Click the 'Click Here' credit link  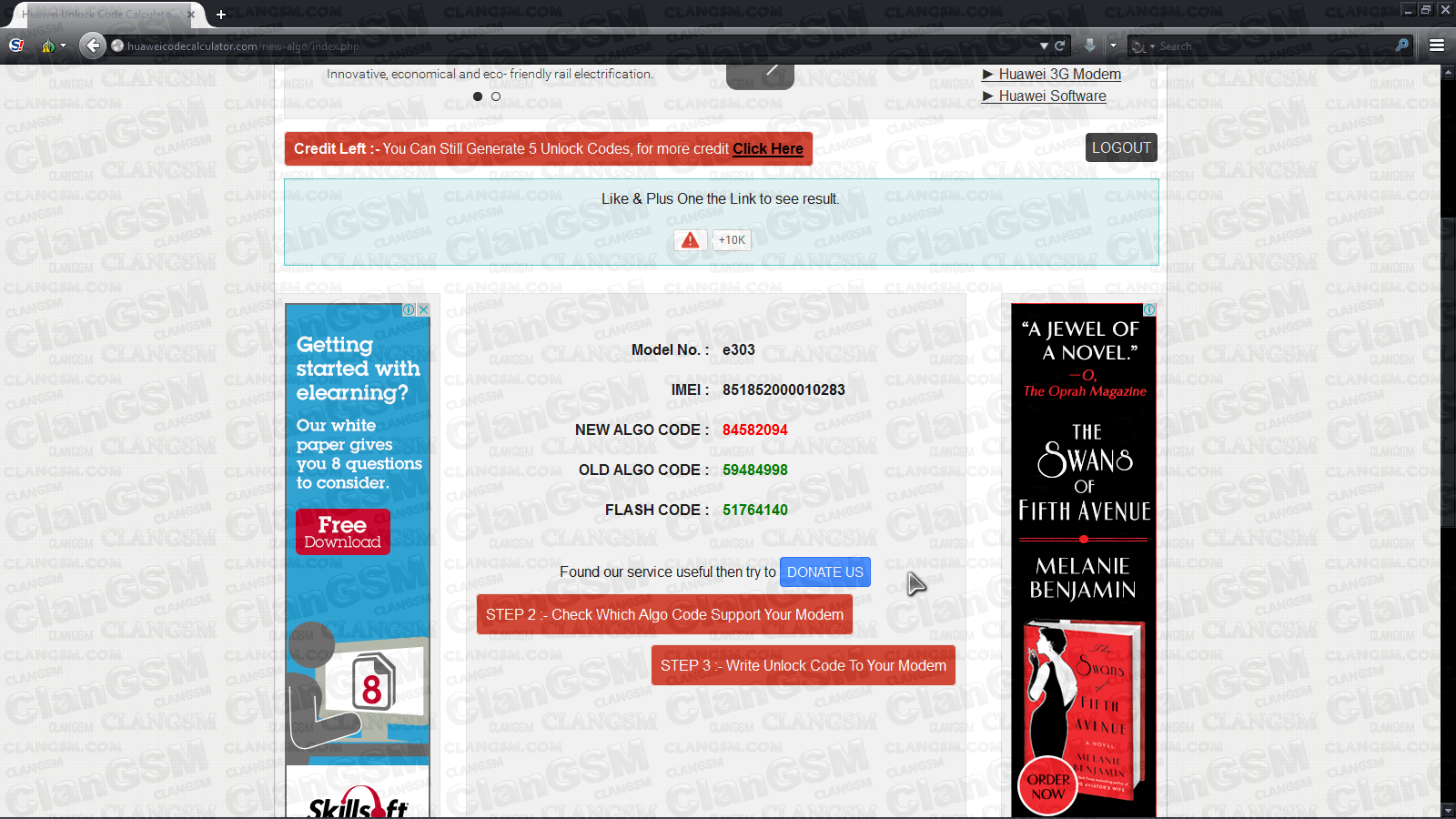tap(768, 149)
